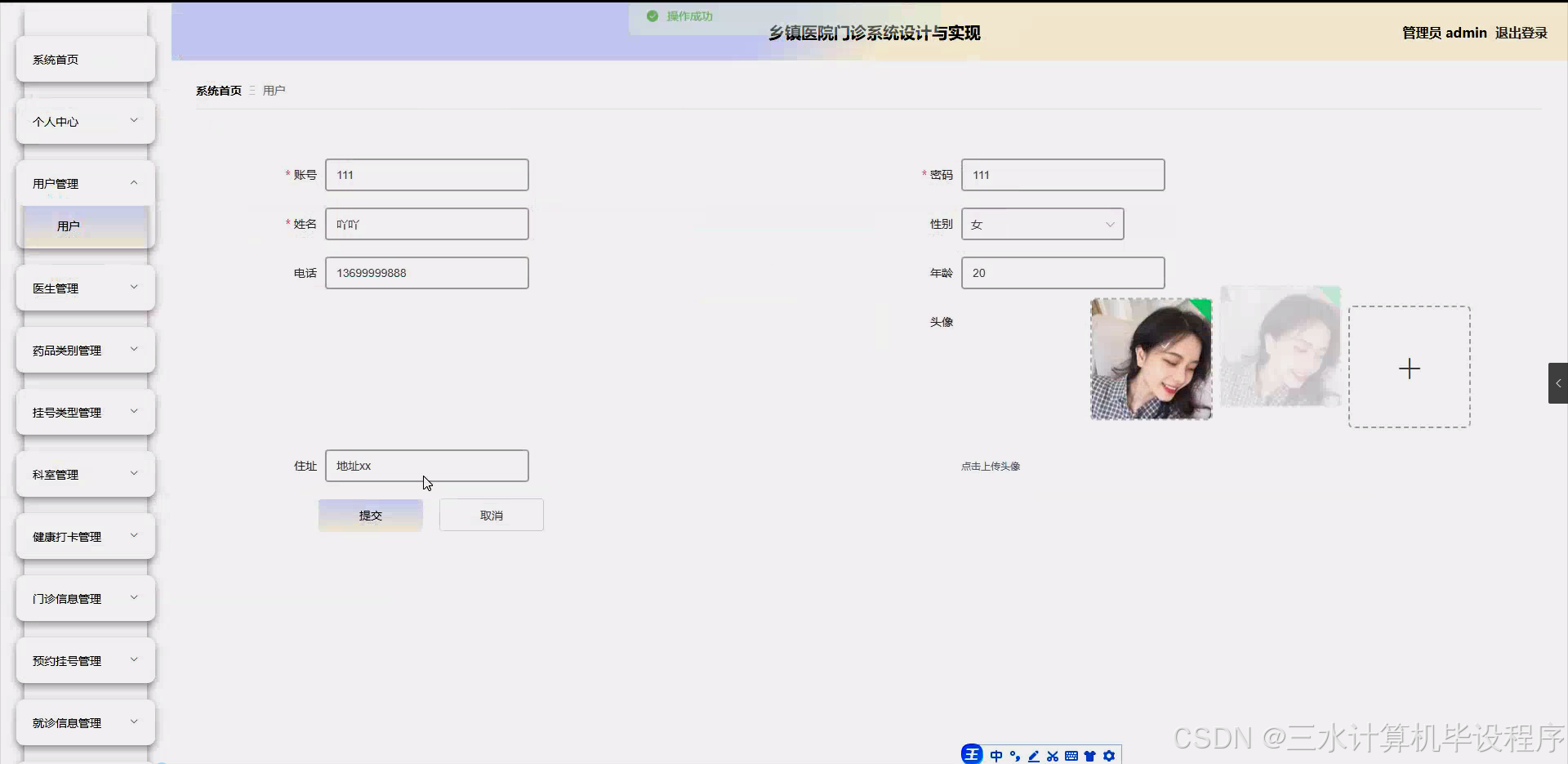Image resolution: width=1568 pixels, height=764 pixels.
Task: Open input method settings gear icon
Action: [x=1111, y=754]
